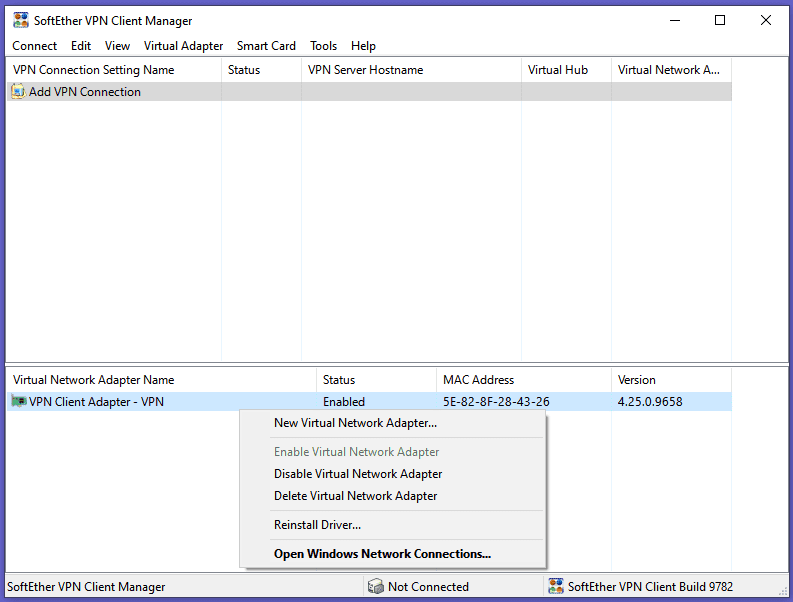The width and height of the screenshot is (793, 602).
Task: Click the adapter list Status column header
Action: click(376, 380)
